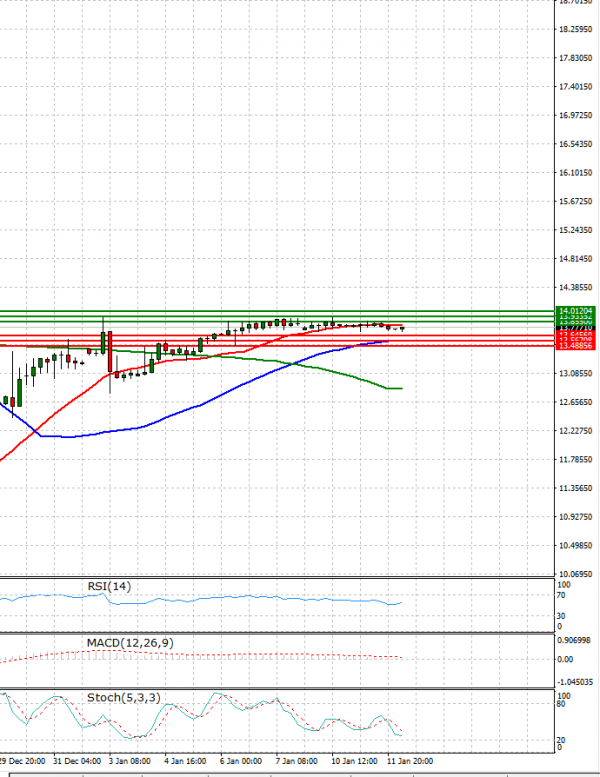This screenshot has width=600, height=777.
Task: Click the Stoch(5,3,3) indicator label
Action: pos(123,697)
